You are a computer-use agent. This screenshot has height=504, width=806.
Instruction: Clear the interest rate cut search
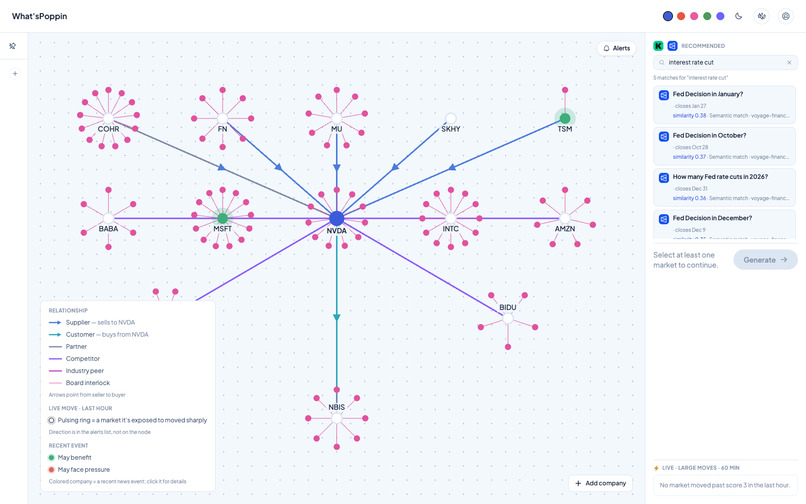coord(789,62)
